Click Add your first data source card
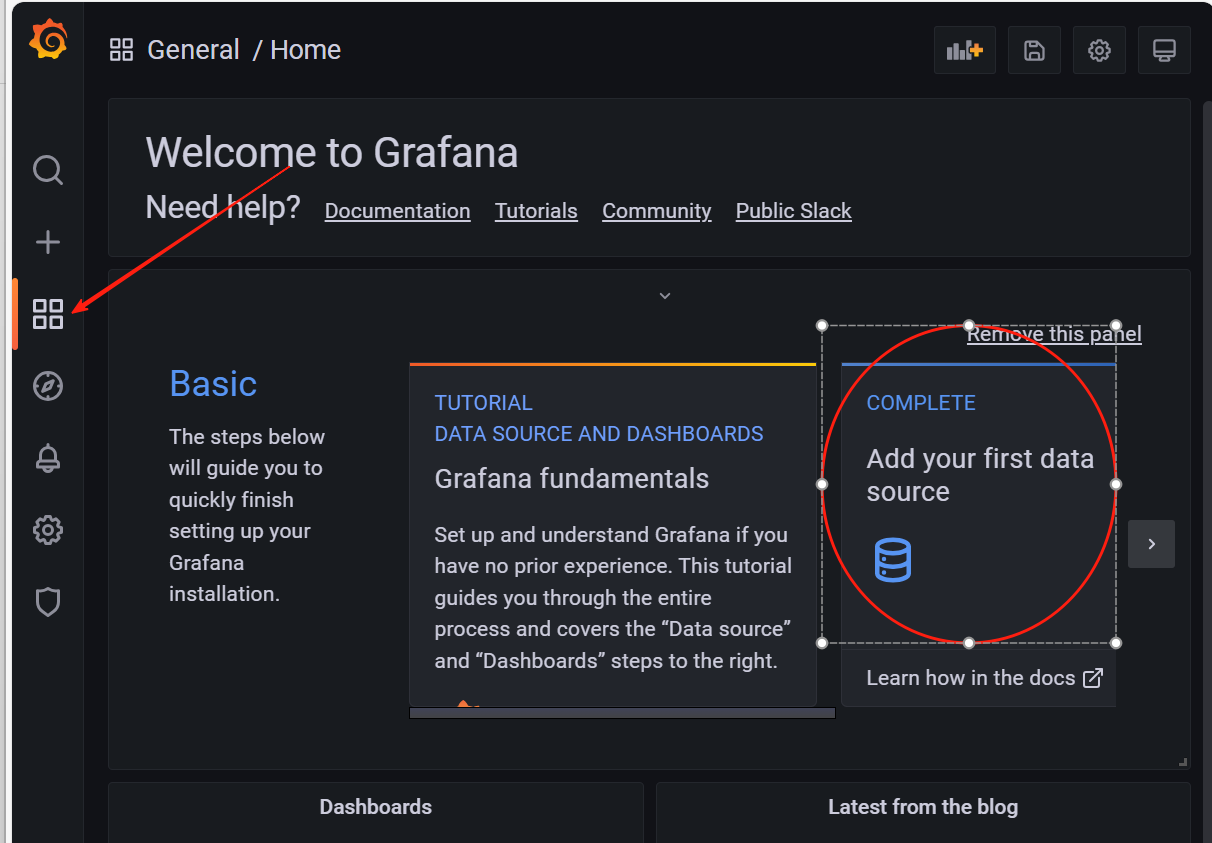 coord(979,535)
